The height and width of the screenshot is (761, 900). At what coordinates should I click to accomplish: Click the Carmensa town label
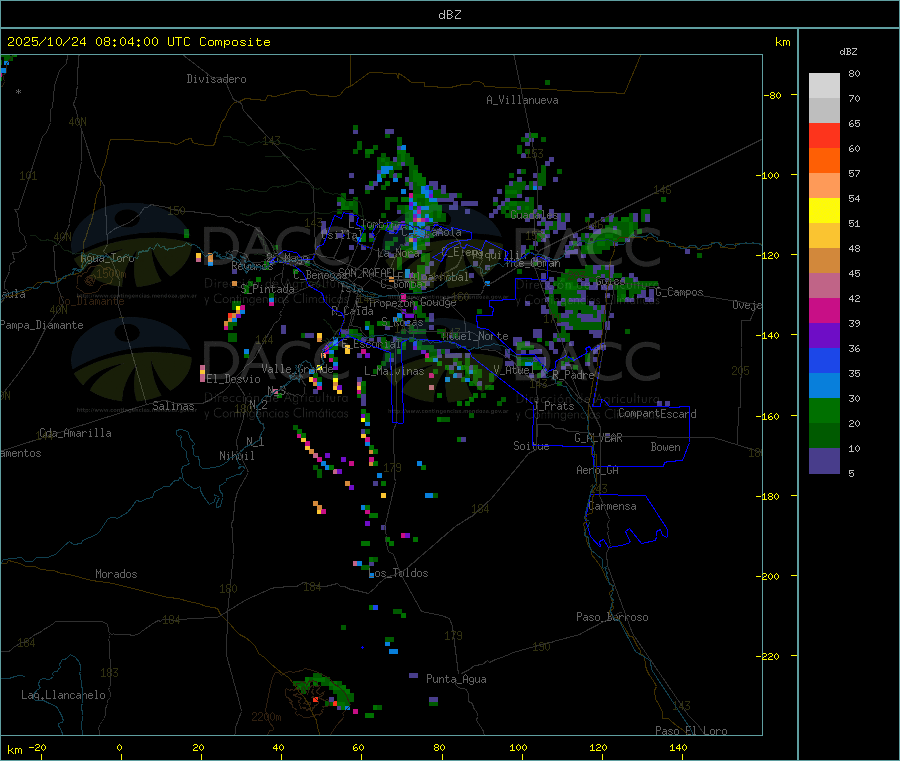(612, 506)
